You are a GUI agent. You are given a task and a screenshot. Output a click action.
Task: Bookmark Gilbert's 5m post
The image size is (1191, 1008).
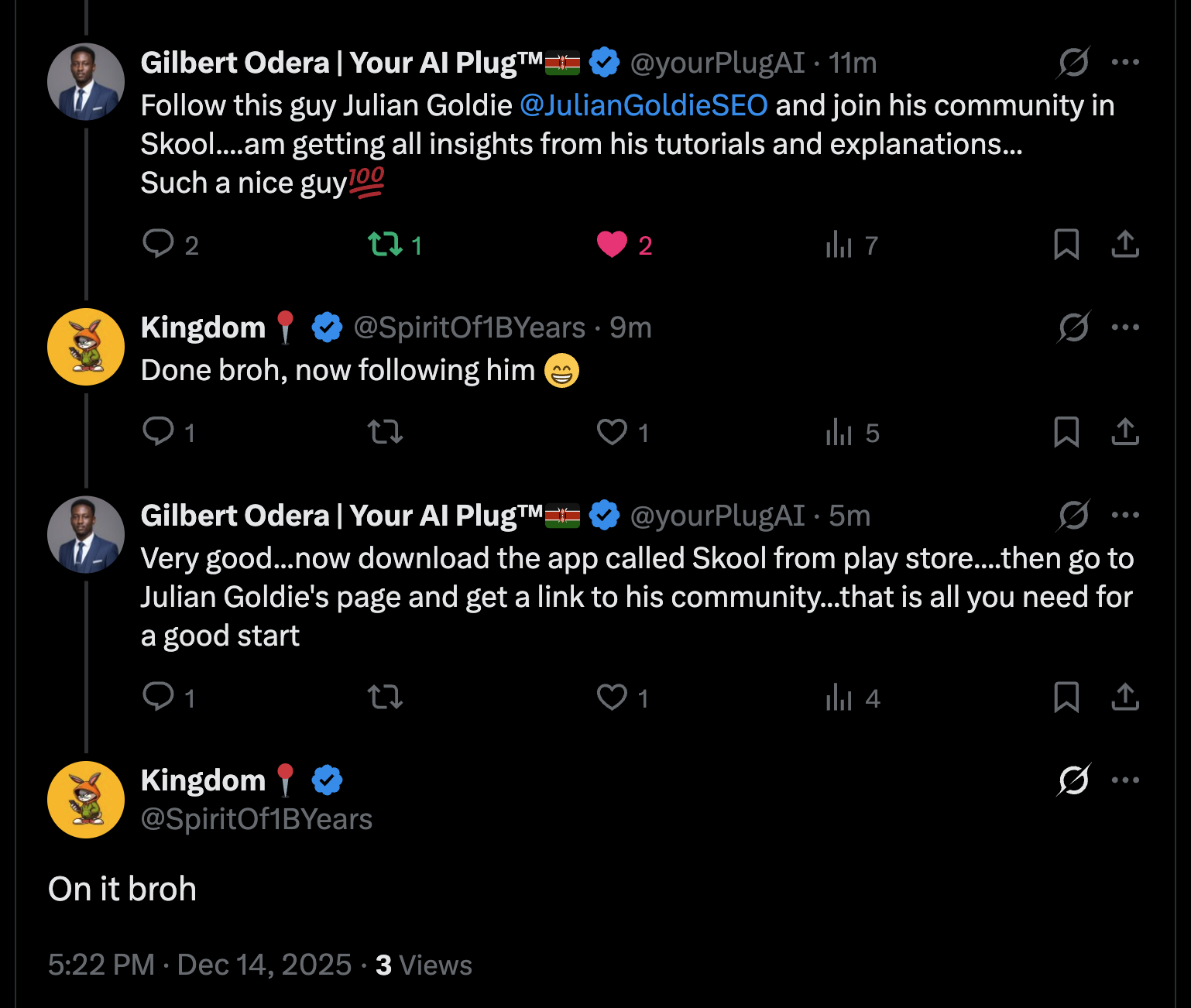click(x=1066, y=698)
